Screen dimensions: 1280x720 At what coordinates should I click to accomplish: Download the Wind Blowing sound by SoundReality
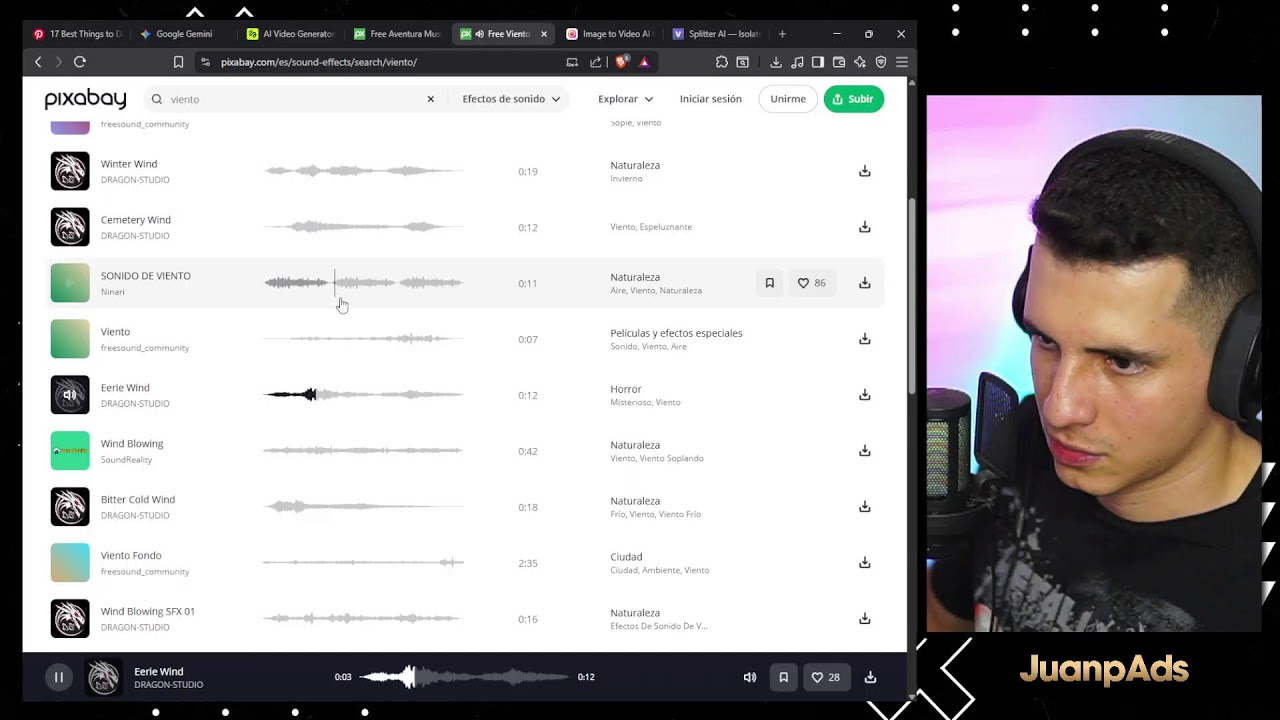point(865,451)
